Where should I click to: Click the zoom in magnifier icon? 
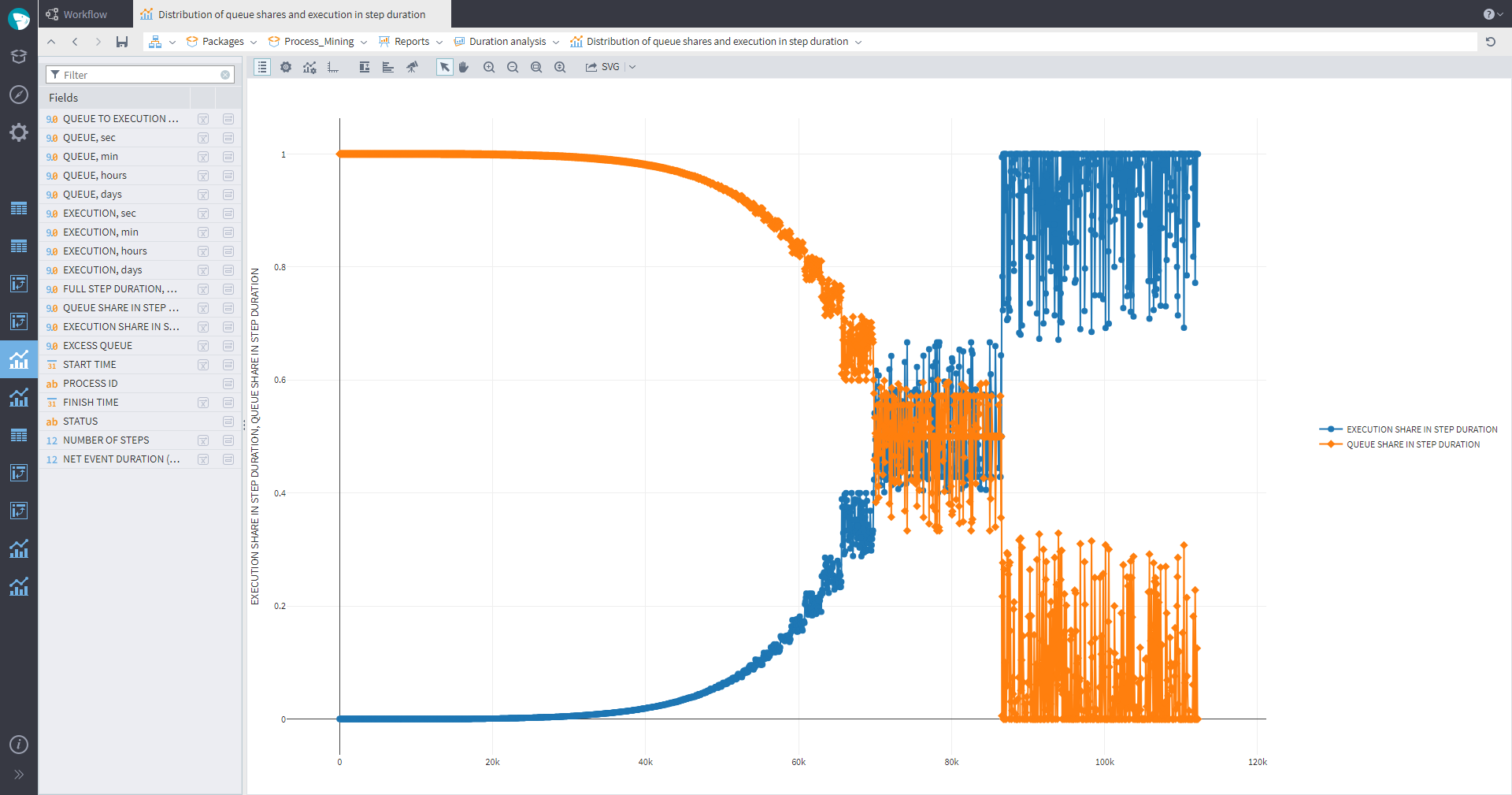point(489,68)
